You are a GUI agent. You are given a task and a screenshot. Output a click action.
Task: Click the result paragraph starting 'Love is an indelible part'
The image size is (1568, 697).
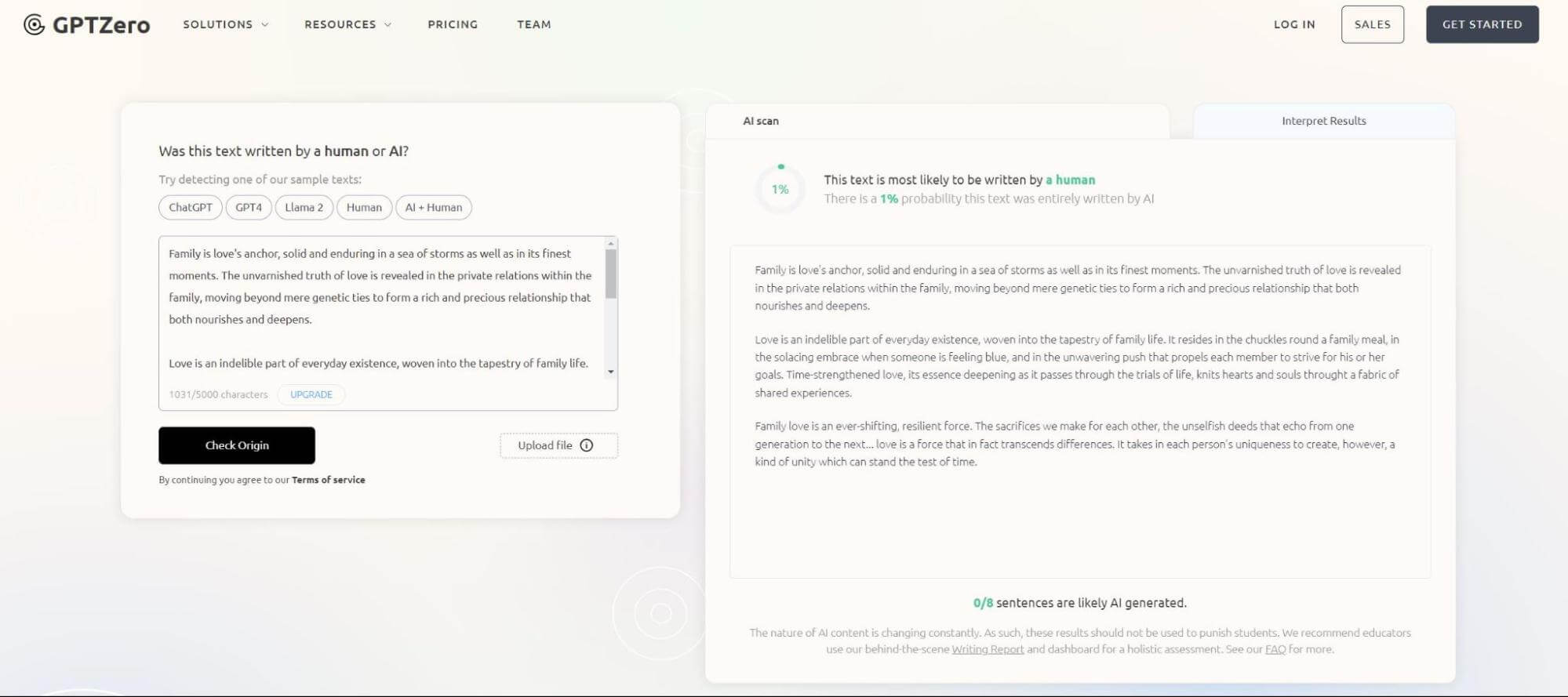(1077, 366)
